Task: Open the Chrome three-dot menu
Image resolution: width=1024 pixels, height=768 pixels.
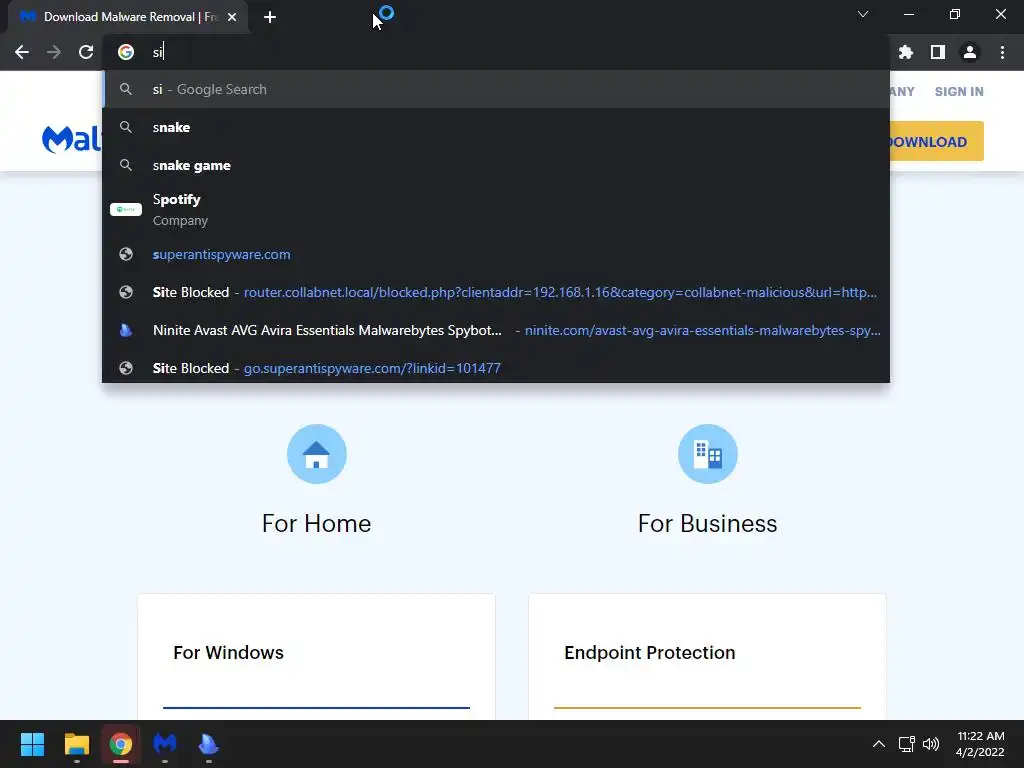Action: [1002, 52]
